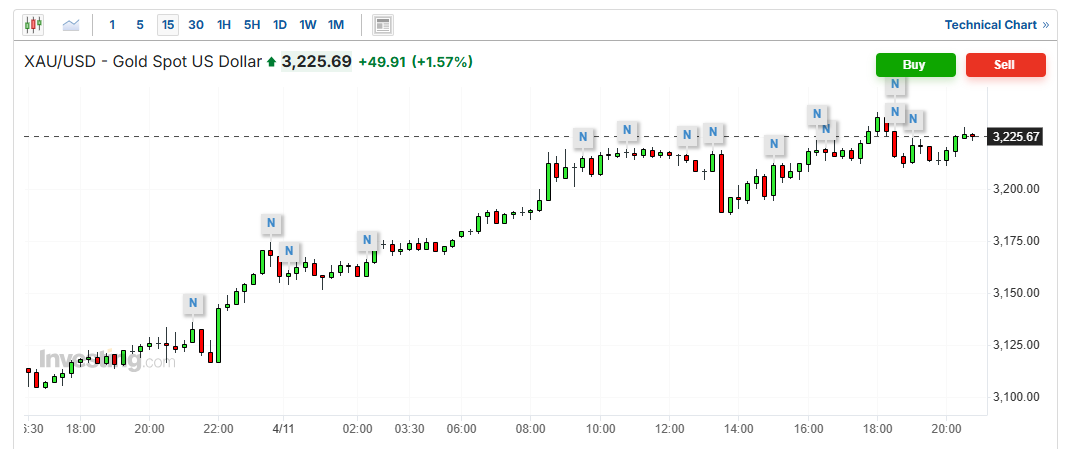Screen dimensions: 1071x449
Task: Select the candlestick chart type icon
Action: click(x=33, y=25)
